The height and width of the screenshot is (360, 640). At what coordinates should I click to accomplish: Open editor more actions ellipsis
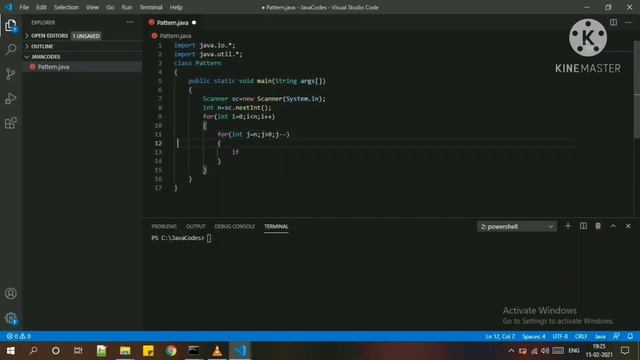[x=628, y=22]
